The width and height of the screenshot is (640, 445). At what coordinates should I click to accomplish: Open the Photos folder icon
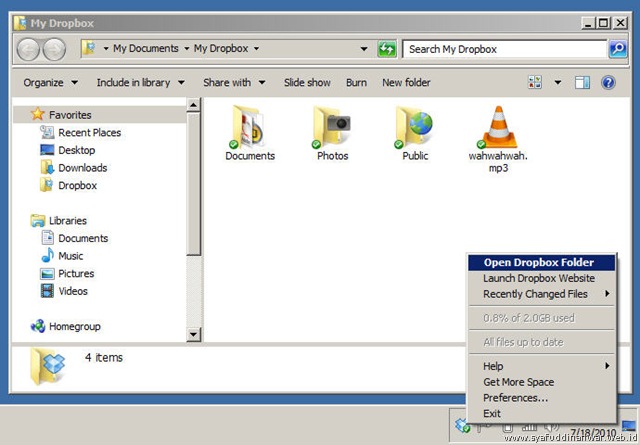point(332,127)
